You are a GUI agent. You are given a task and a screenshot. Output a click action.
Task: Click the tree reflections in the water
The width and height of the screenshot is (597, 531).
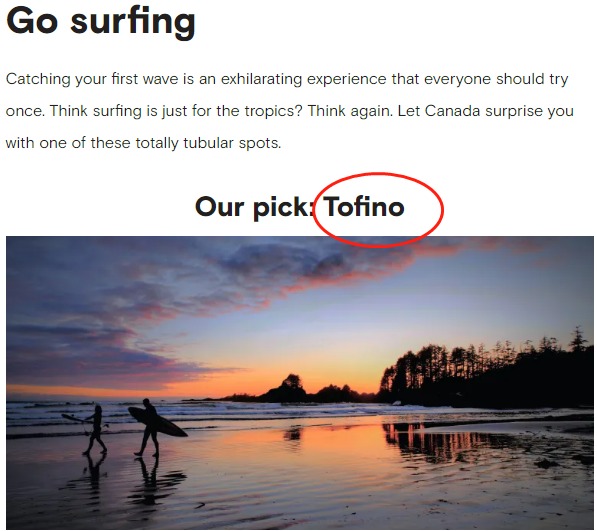438,438
